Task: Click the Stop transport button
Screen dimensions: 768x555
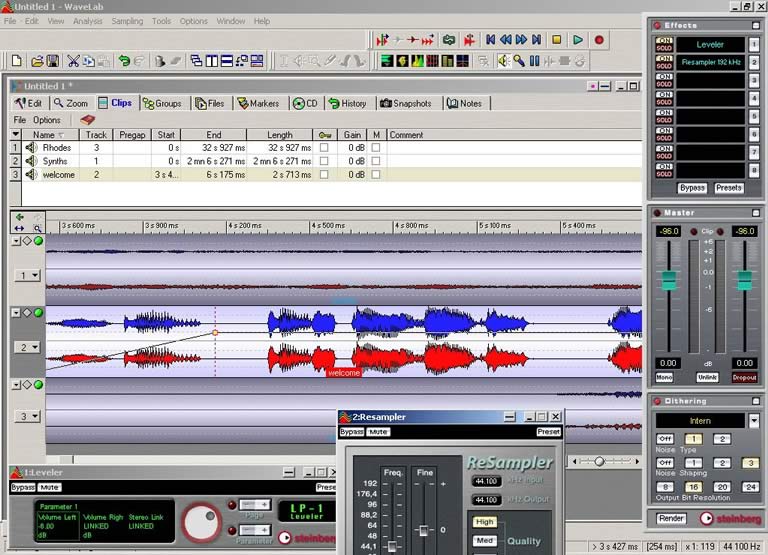Action: (556, 40)
